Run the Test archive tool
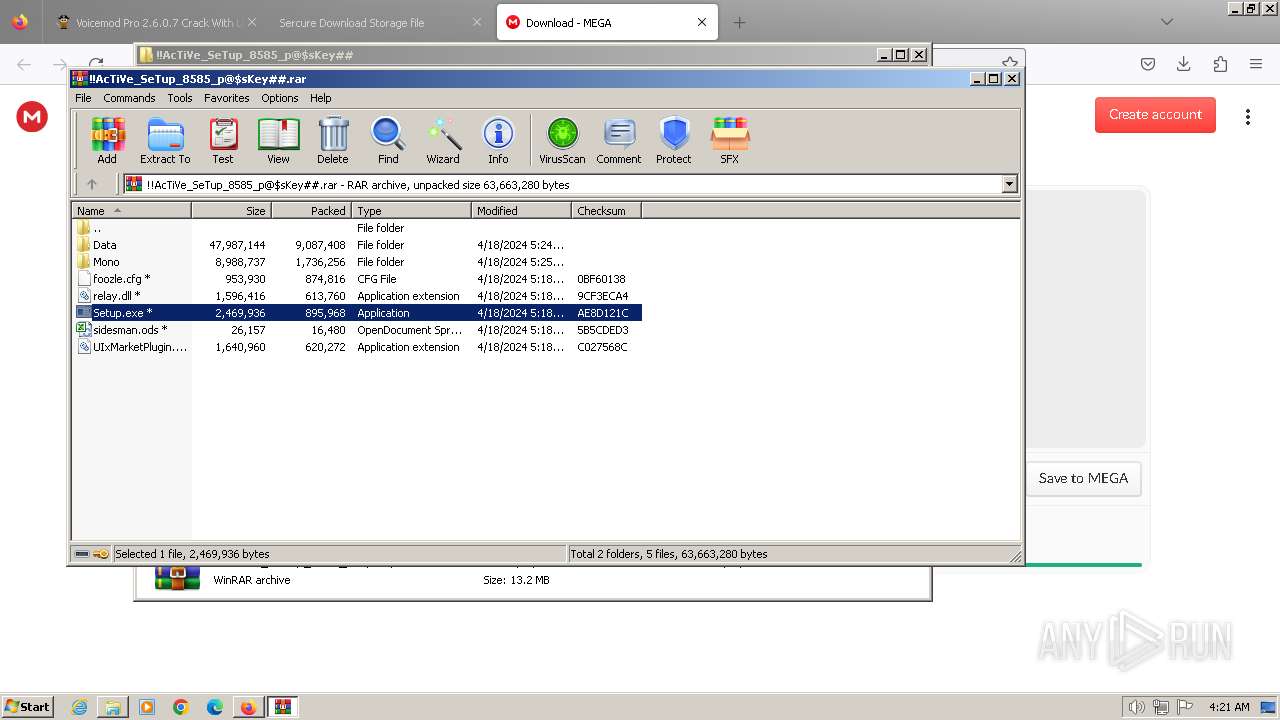Viewport: 1280px width, 720px height. (223, 140)
